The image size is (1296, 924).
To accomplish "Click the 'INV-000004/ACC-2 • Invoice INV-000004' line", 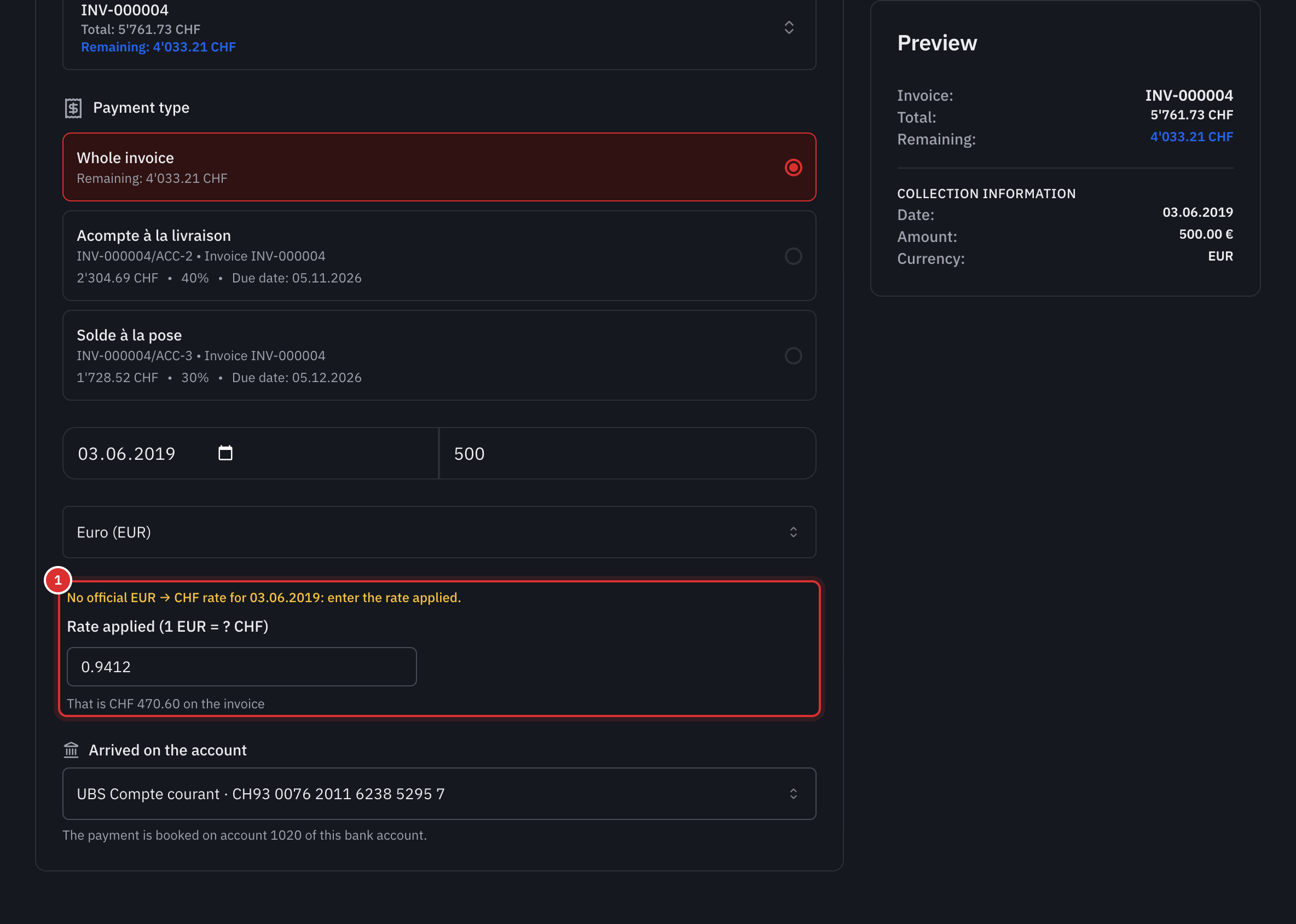I will pyautogui.click(x=201, y=256).
